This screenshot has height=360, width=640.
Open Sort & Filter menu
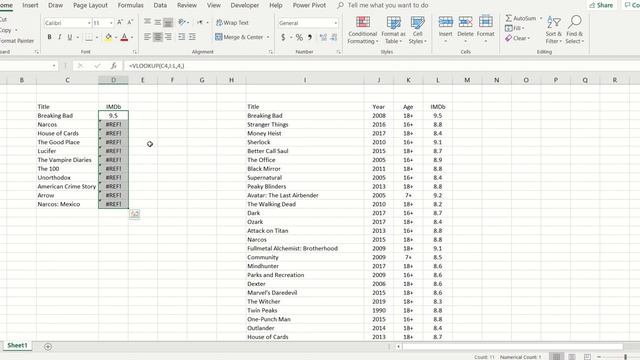click(553, 30)
